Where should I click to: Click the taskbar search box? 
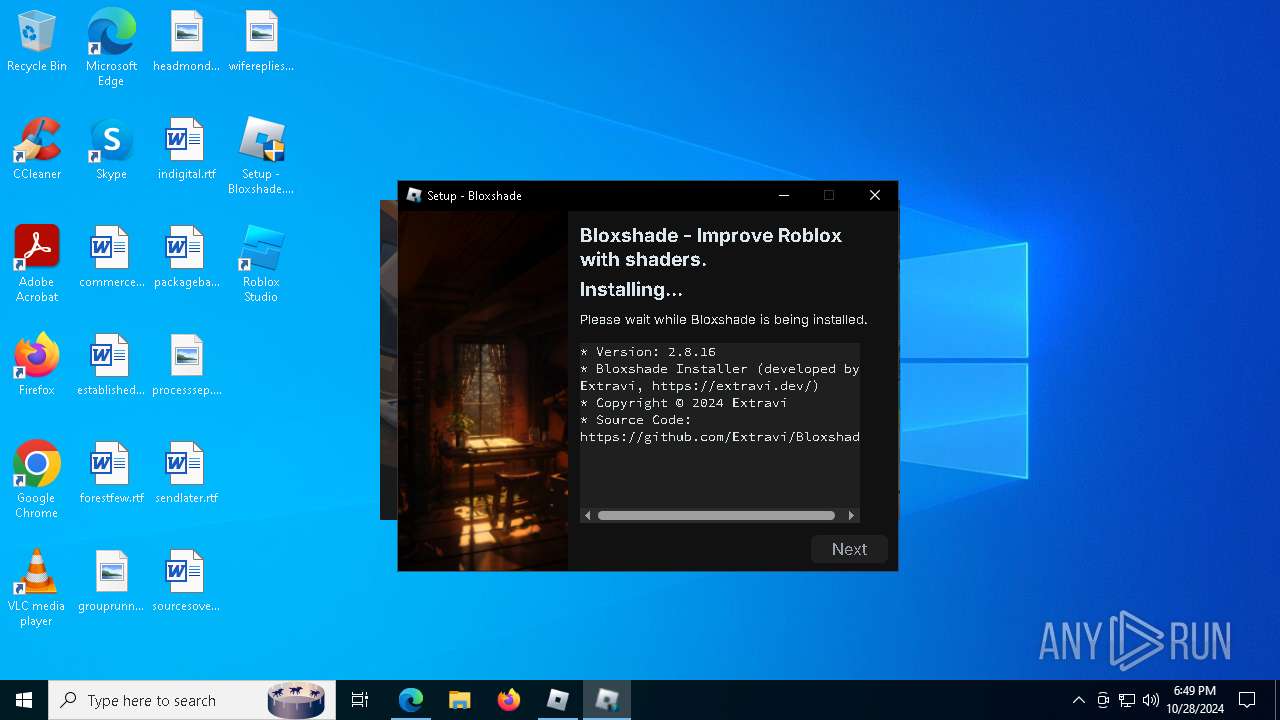coord(190,700)
